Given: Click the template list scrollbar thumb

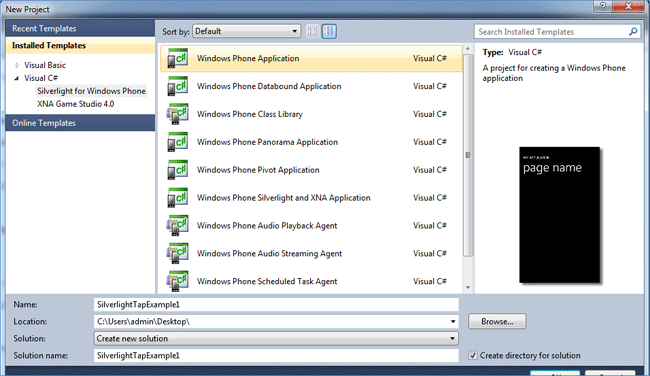Looking at the screenshot, I should coord(468,155).
